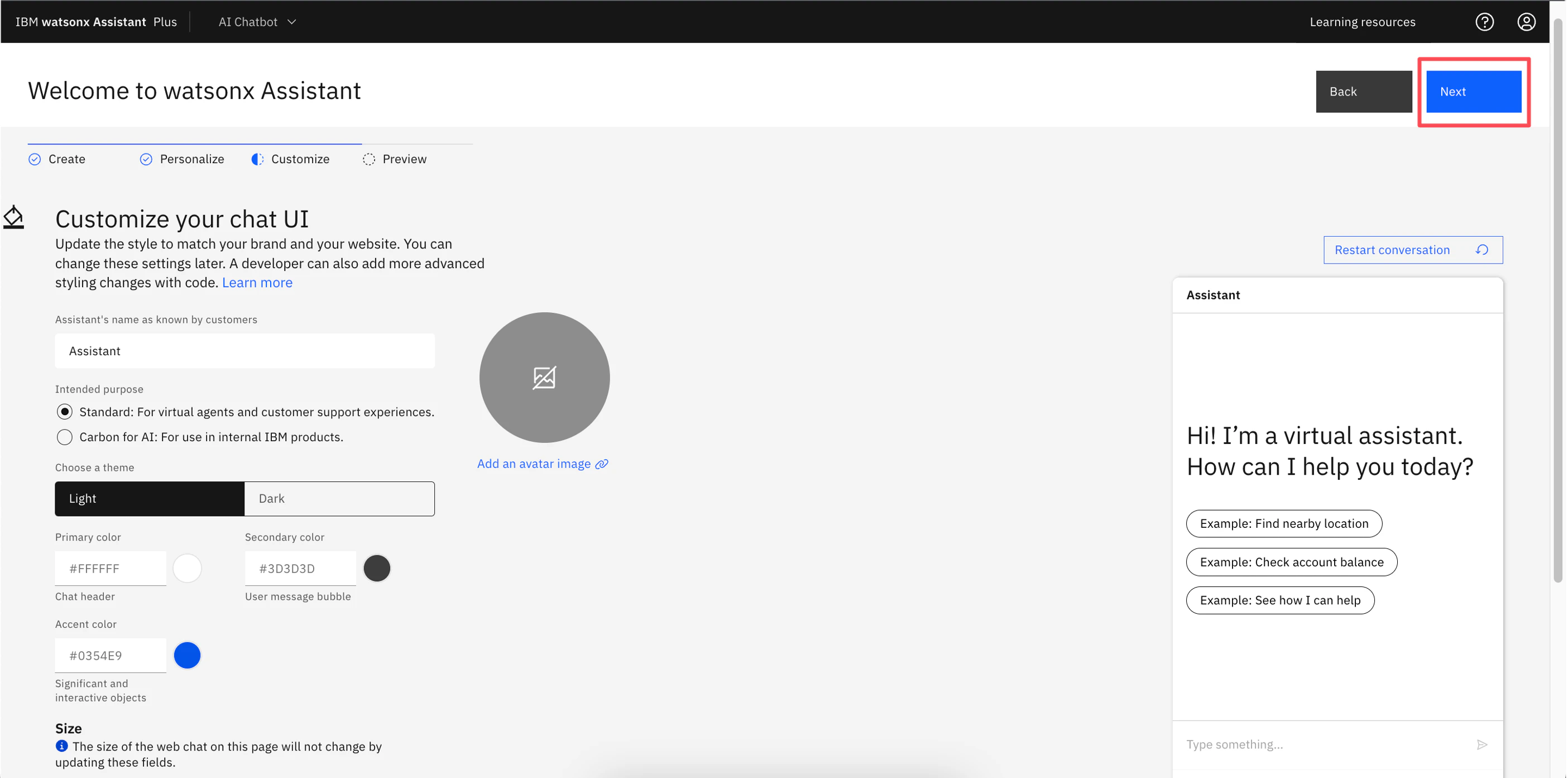Click the Preview step circle icon
This screenshot has width=1568, height=778.
369,159
